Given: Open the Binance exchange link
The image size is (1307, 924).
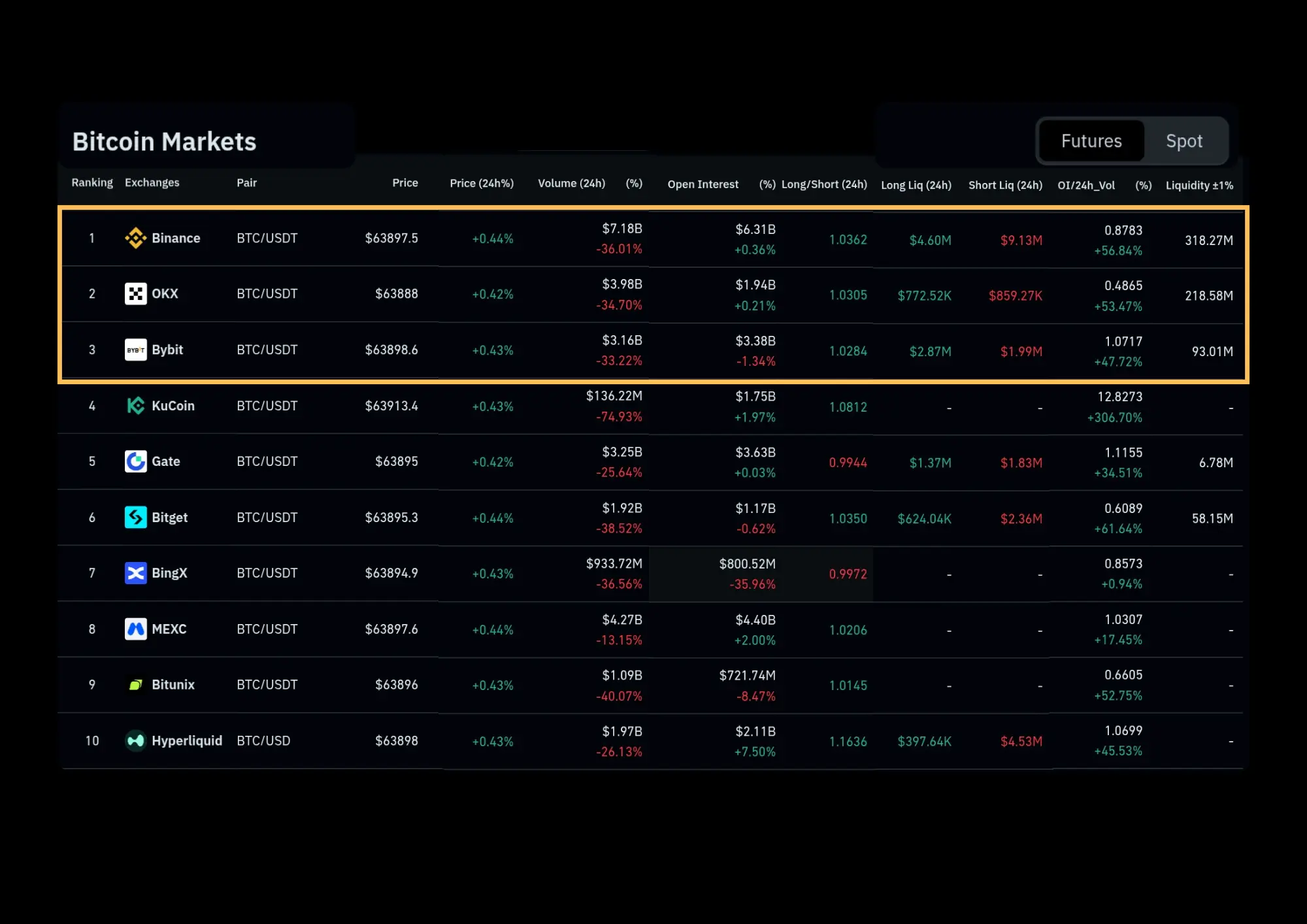Looking at the screenshot, I should [x=176, y=239].
